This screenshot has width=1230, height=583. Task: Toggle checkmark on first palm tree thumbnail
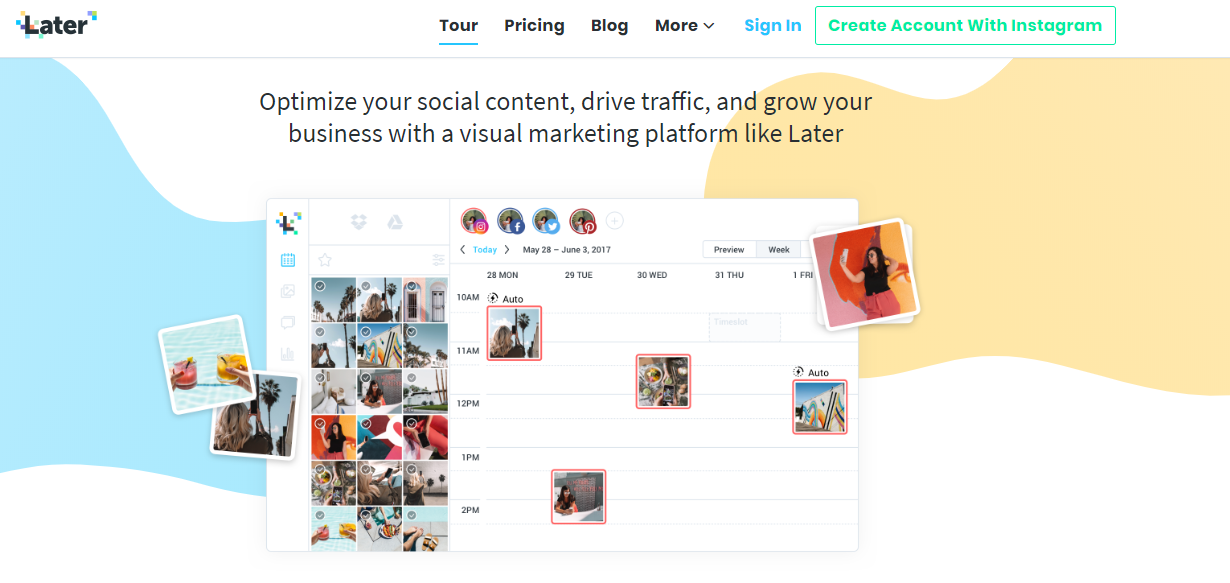(320, 286)
